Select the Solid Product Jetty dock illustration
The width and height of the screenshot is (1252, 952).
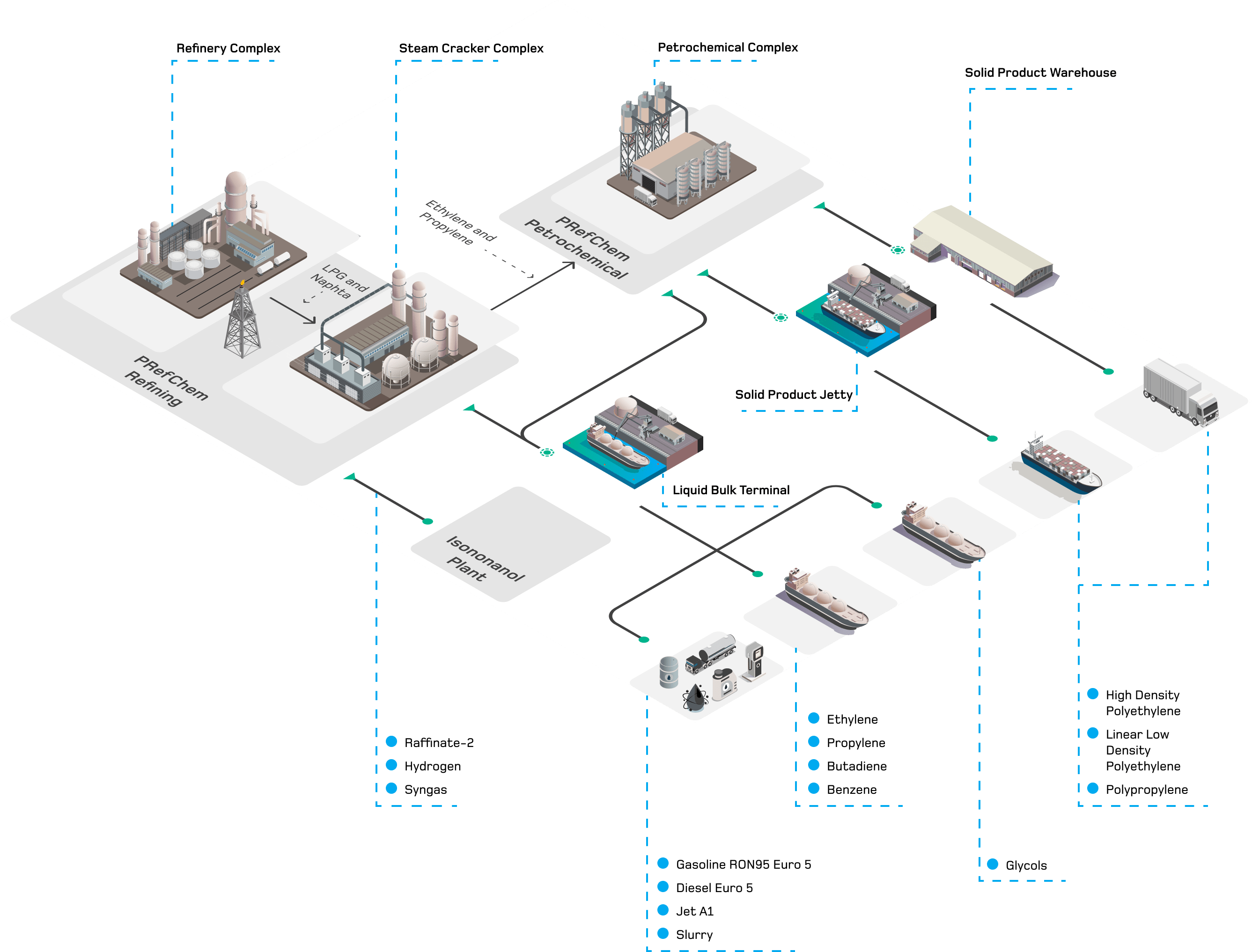tap(866, 310)
